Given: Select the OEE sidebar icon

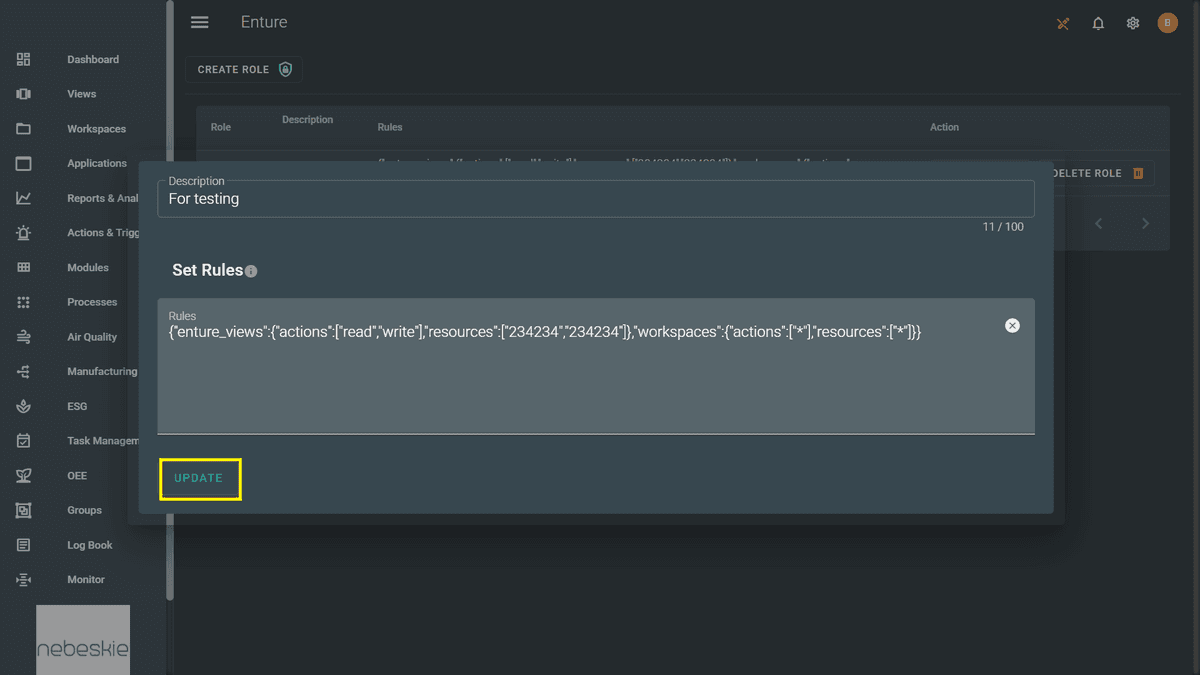Looking at the screenshot, I should [77, 475].
